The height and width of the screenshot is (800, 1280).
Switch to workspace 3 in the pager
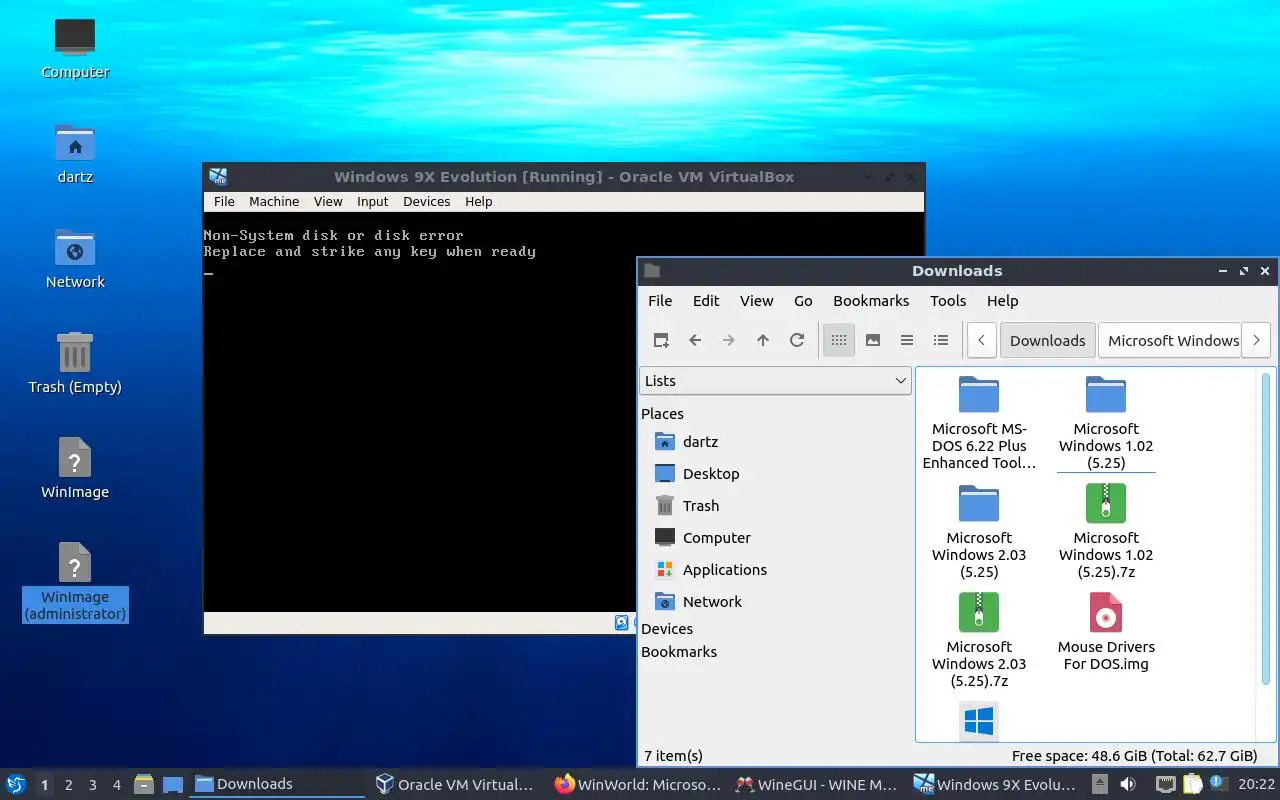(93, 785)
